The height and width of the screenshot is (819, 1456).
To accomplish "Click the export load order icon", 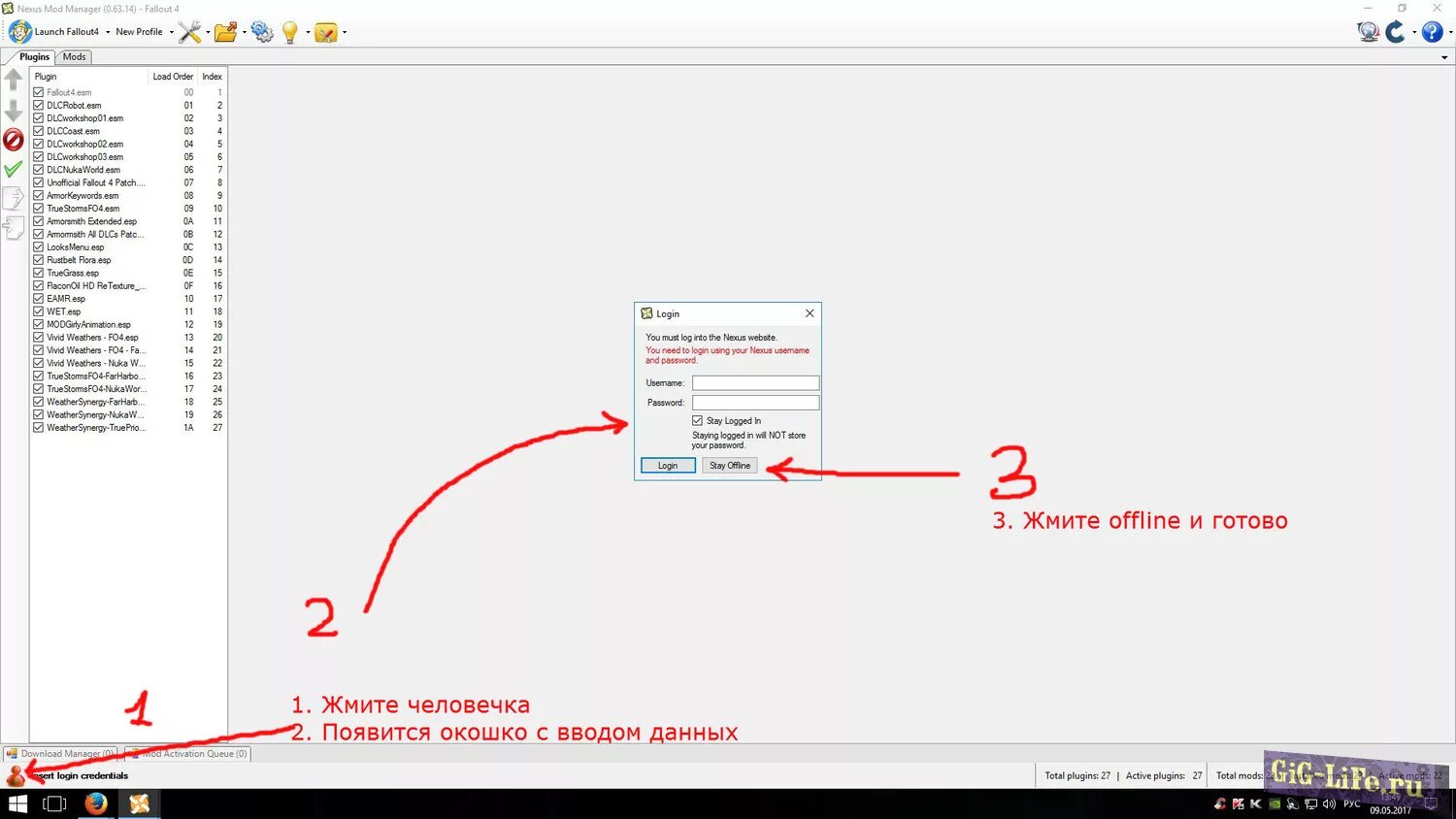I will click(14, 198).
